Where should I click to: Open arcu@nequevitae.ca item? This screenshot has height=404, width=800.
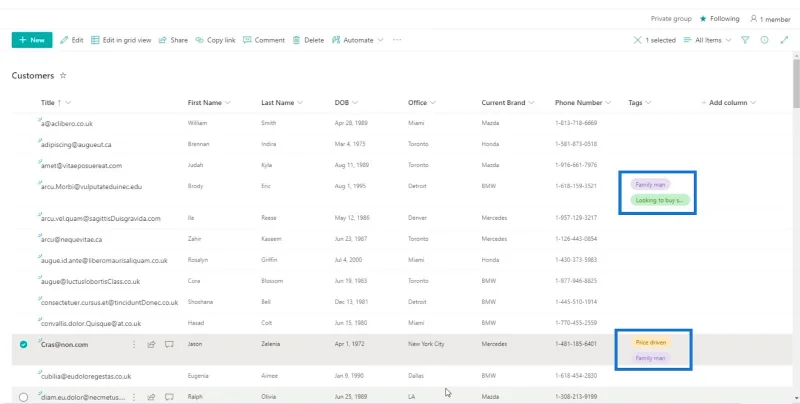(71, 239)
